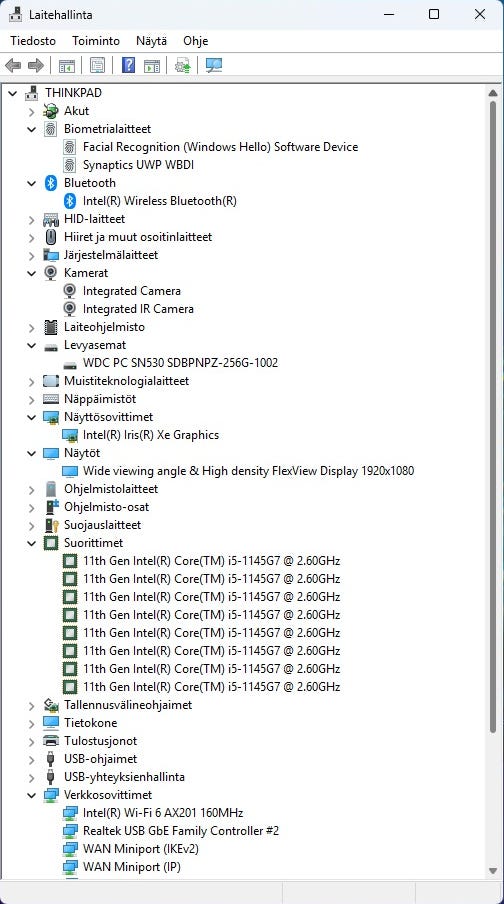Click the Scan for hardware changes icon

click(x=214, y=66)
